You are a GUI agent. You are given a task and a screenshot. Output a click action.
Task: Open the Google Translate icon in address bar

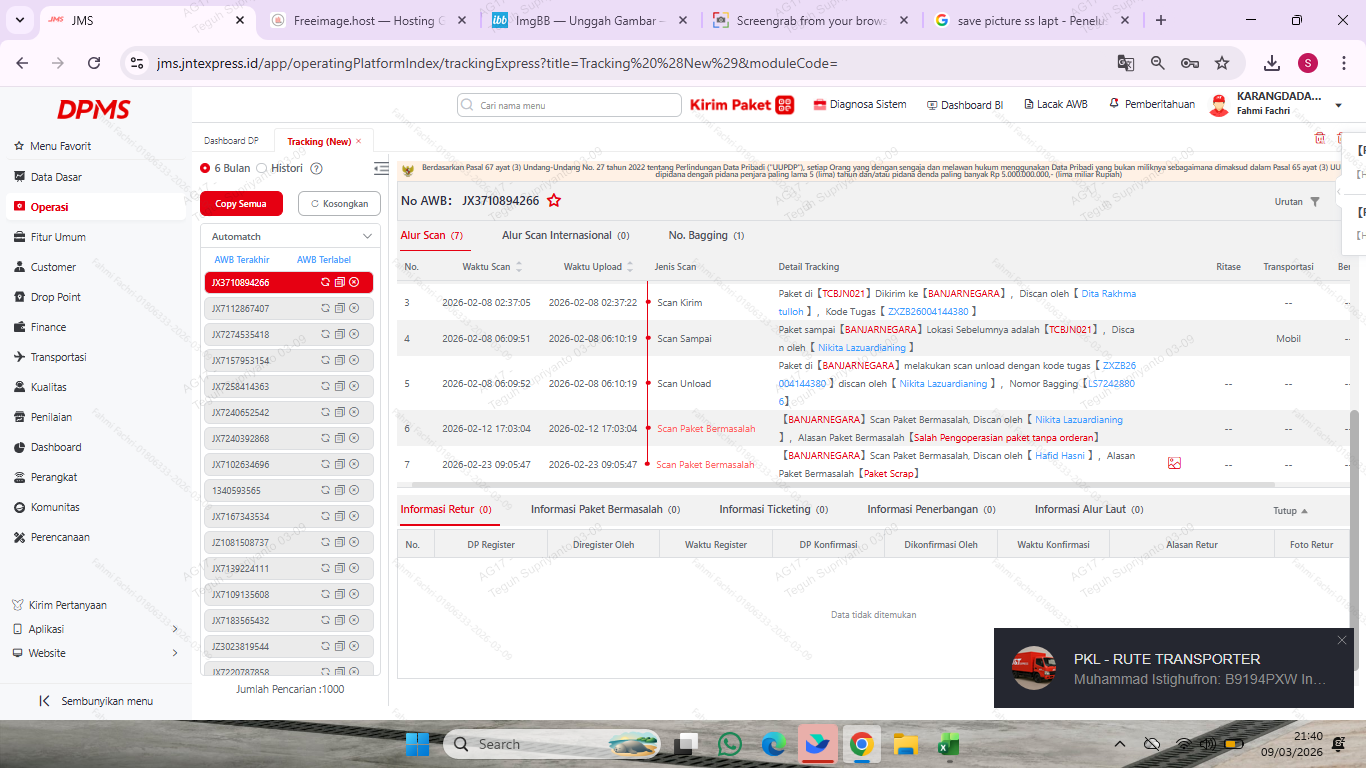tap(1126, 63)
